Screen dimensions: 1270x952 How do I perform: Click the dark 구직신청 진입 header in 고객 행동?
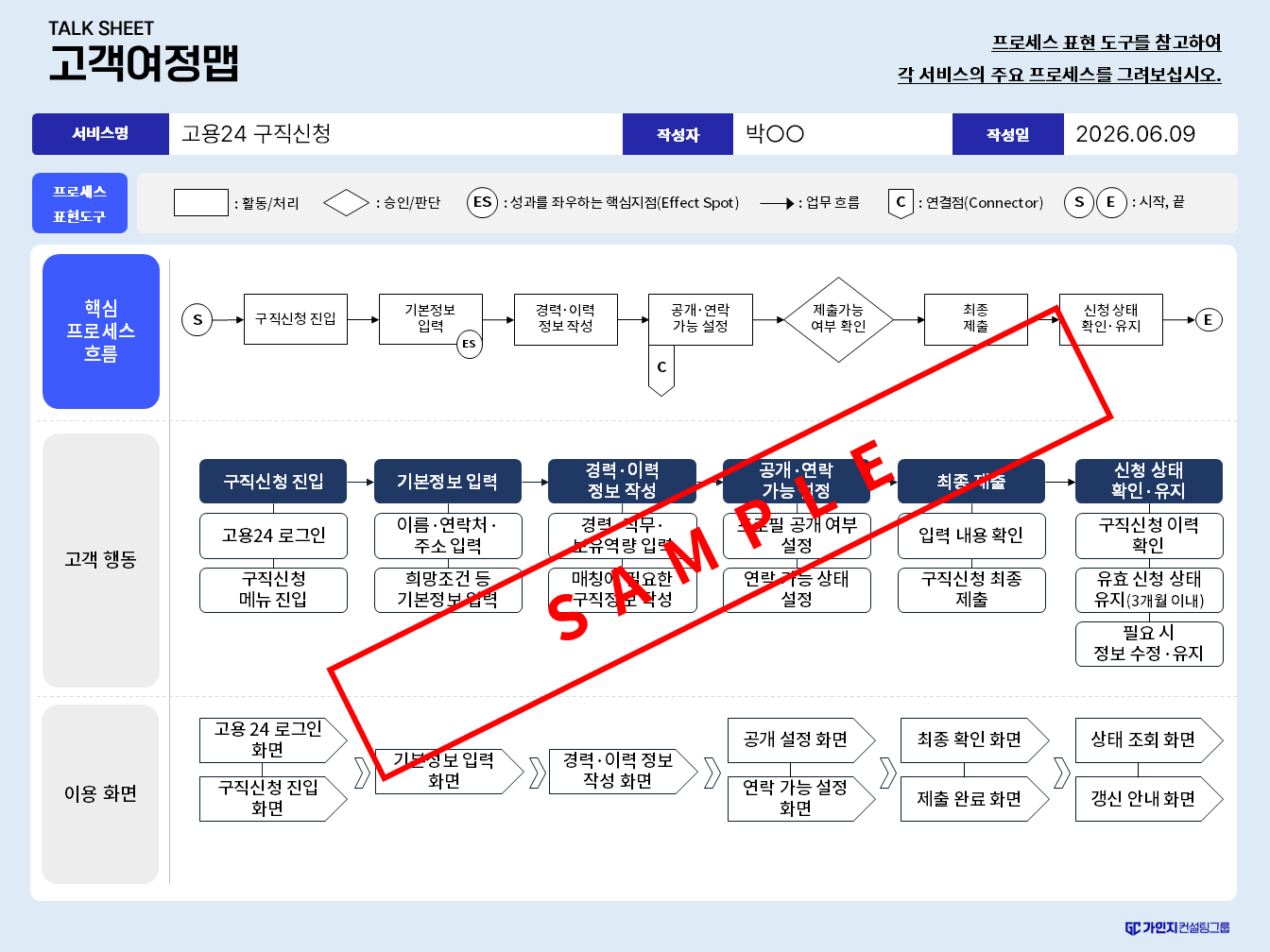pos(273,482)
